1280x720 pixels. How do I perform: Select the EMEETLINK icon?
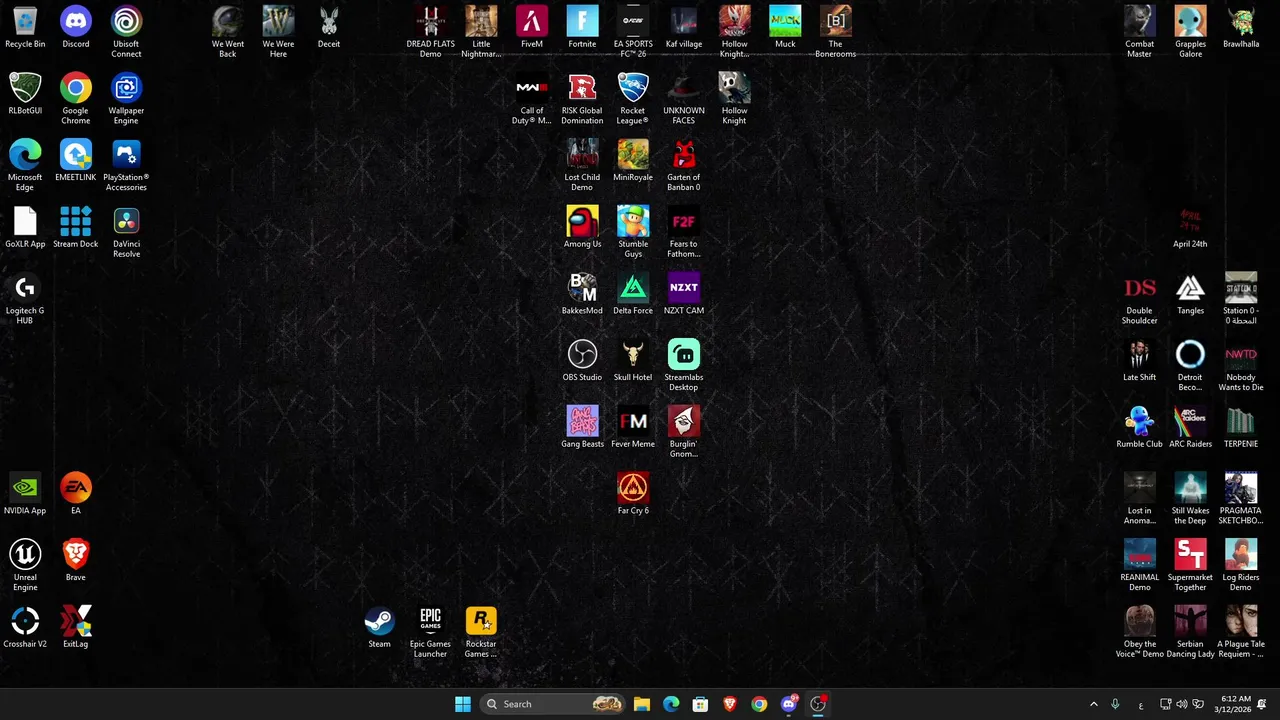76,160
